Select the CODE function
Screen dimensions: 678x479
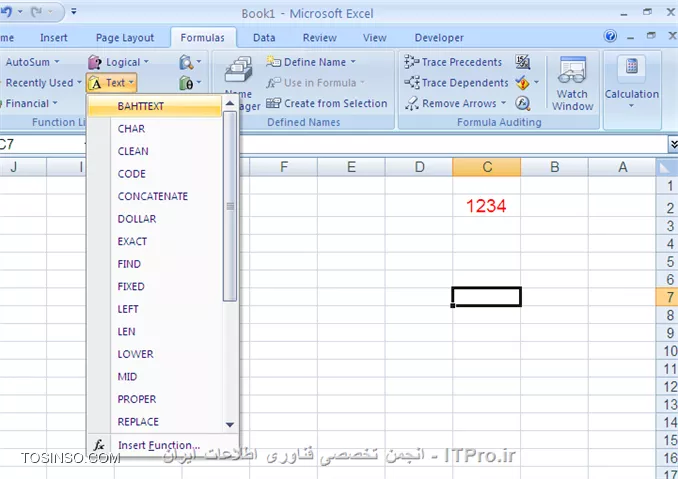155,174
